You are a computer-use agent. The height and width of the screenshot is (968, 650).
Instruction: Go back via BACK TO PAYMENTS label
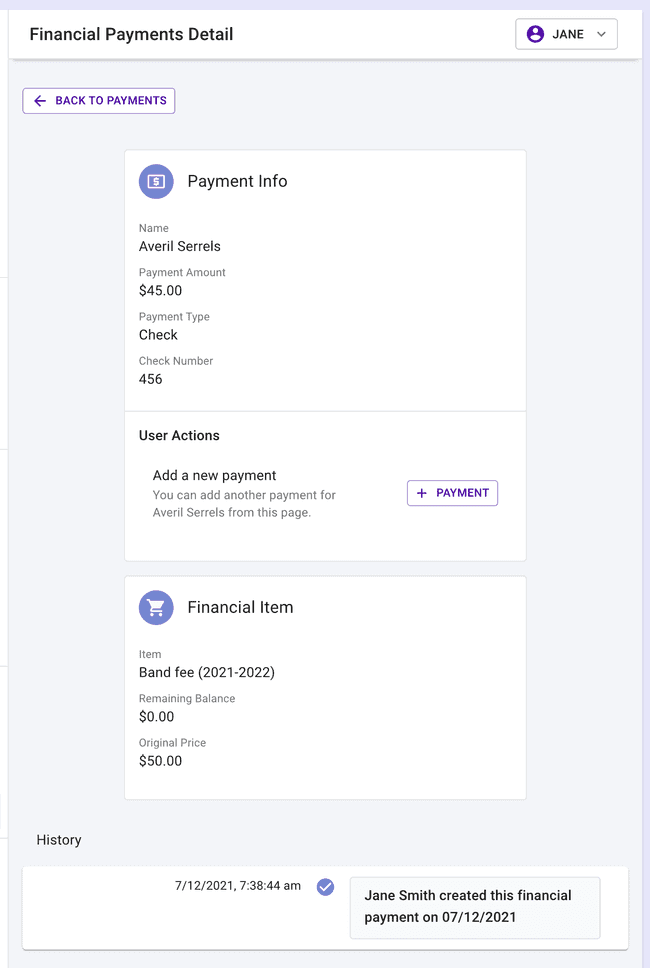[111, 101]
